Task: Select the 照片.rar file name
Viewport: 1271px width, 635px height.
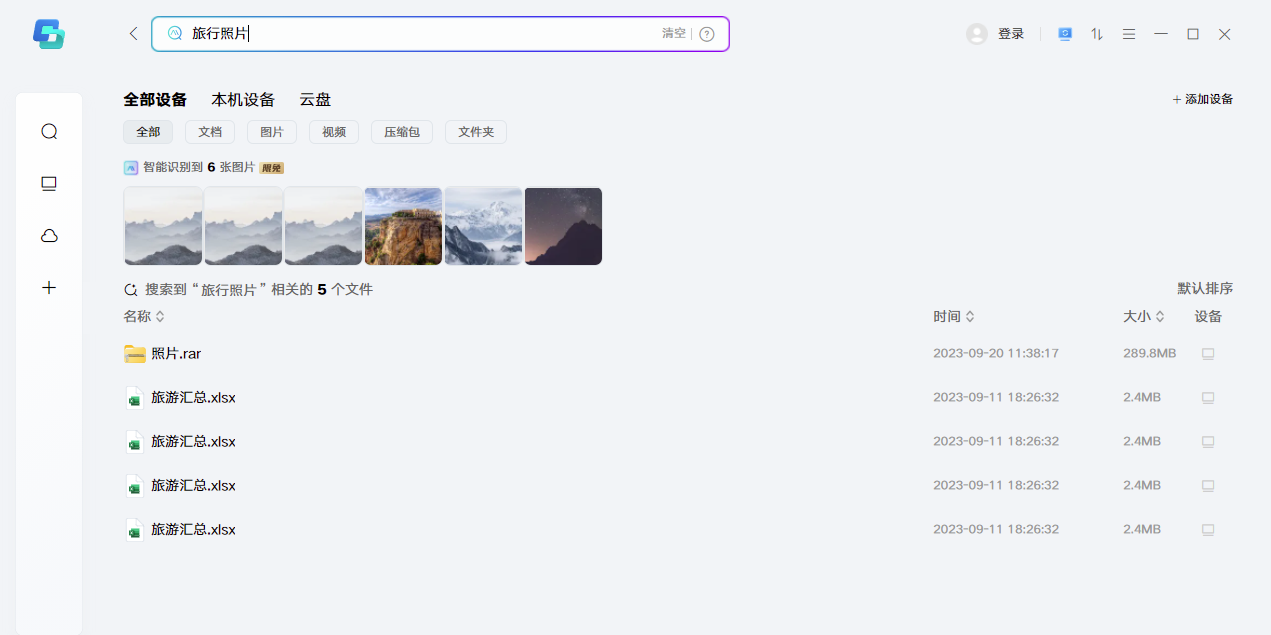Action: pyautogui.click(x=176, y=354)
